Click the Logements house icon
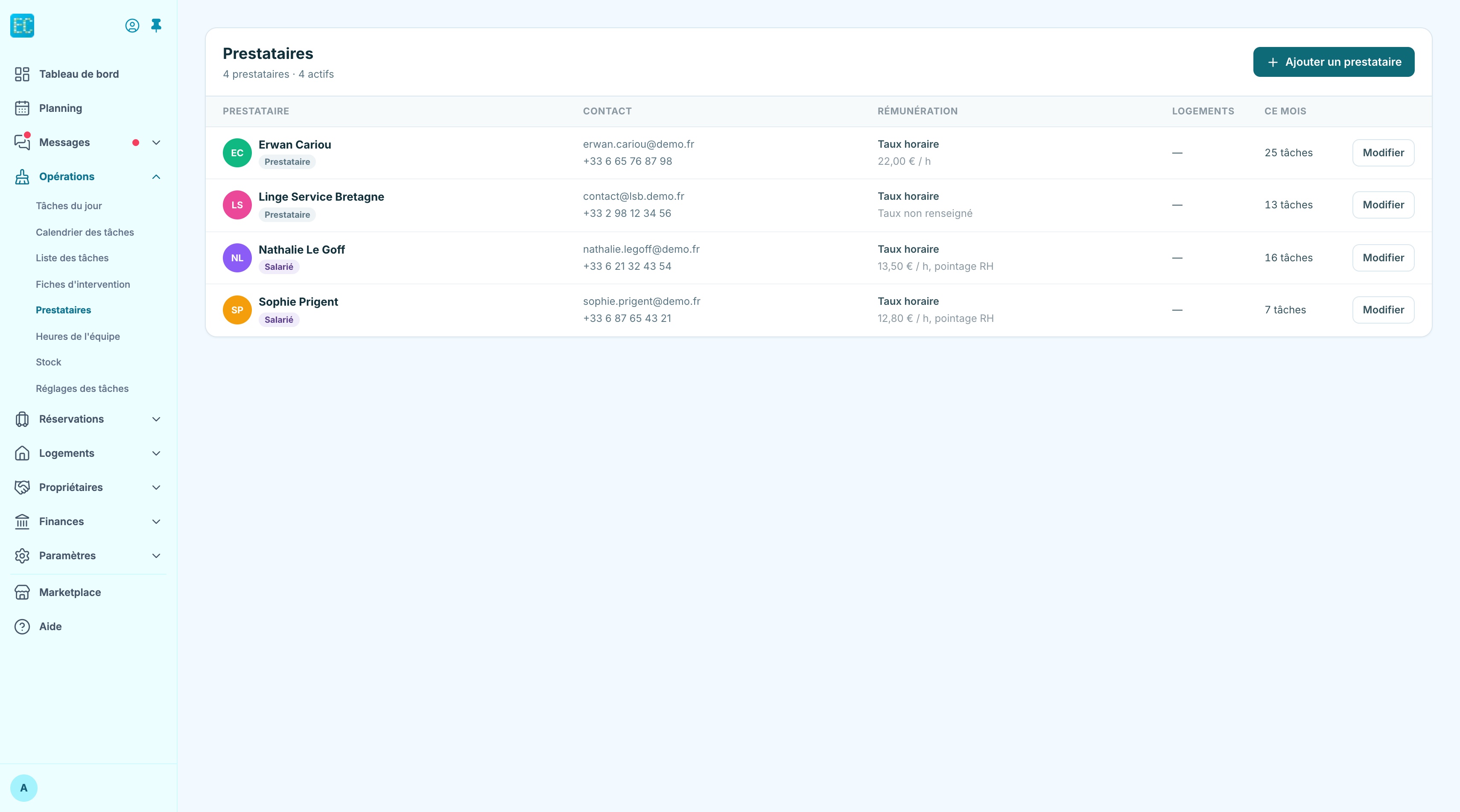Viewport: 1460px width, 812px height. click(x=22, y=453)
